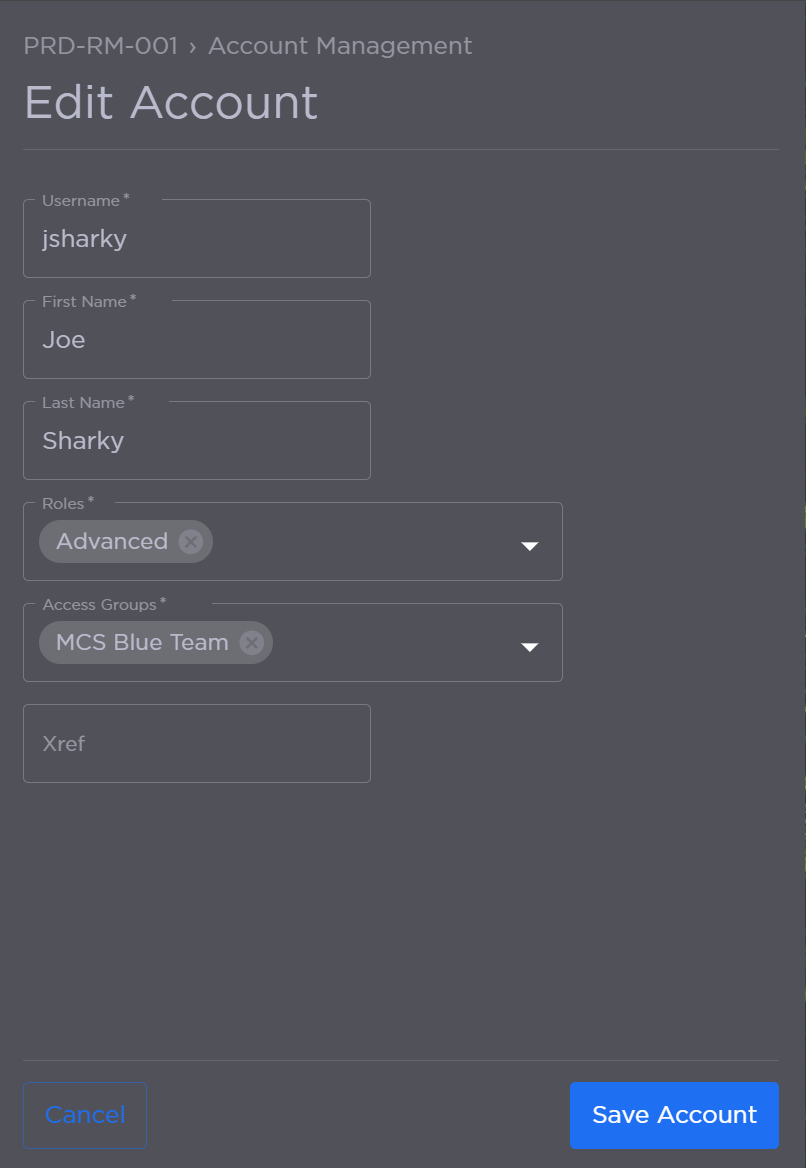Viewport: 806px width, 1168px height.
Task: Navigate to PRD-RM-001 via breadcrumb
Action: [x=100, y=46]
